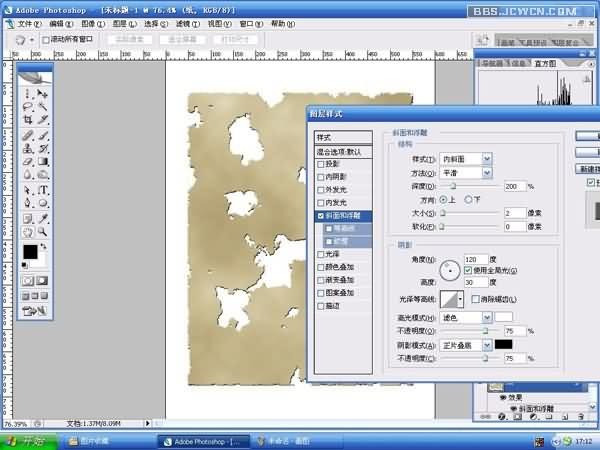The image size is (600, 450).
Task: Click the 角度 (Angle) input field showing 120
Action: (476, 259)
